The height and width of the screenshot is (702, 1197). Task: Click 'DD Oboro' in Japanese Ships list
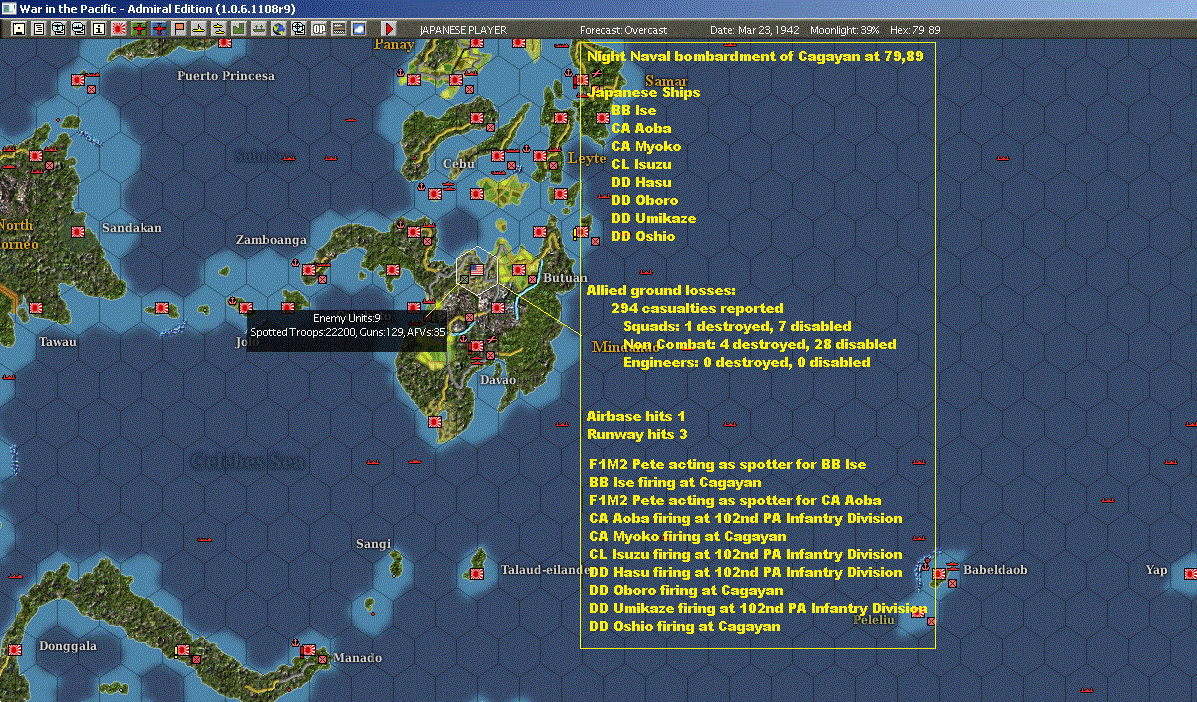tap(644, 200)
